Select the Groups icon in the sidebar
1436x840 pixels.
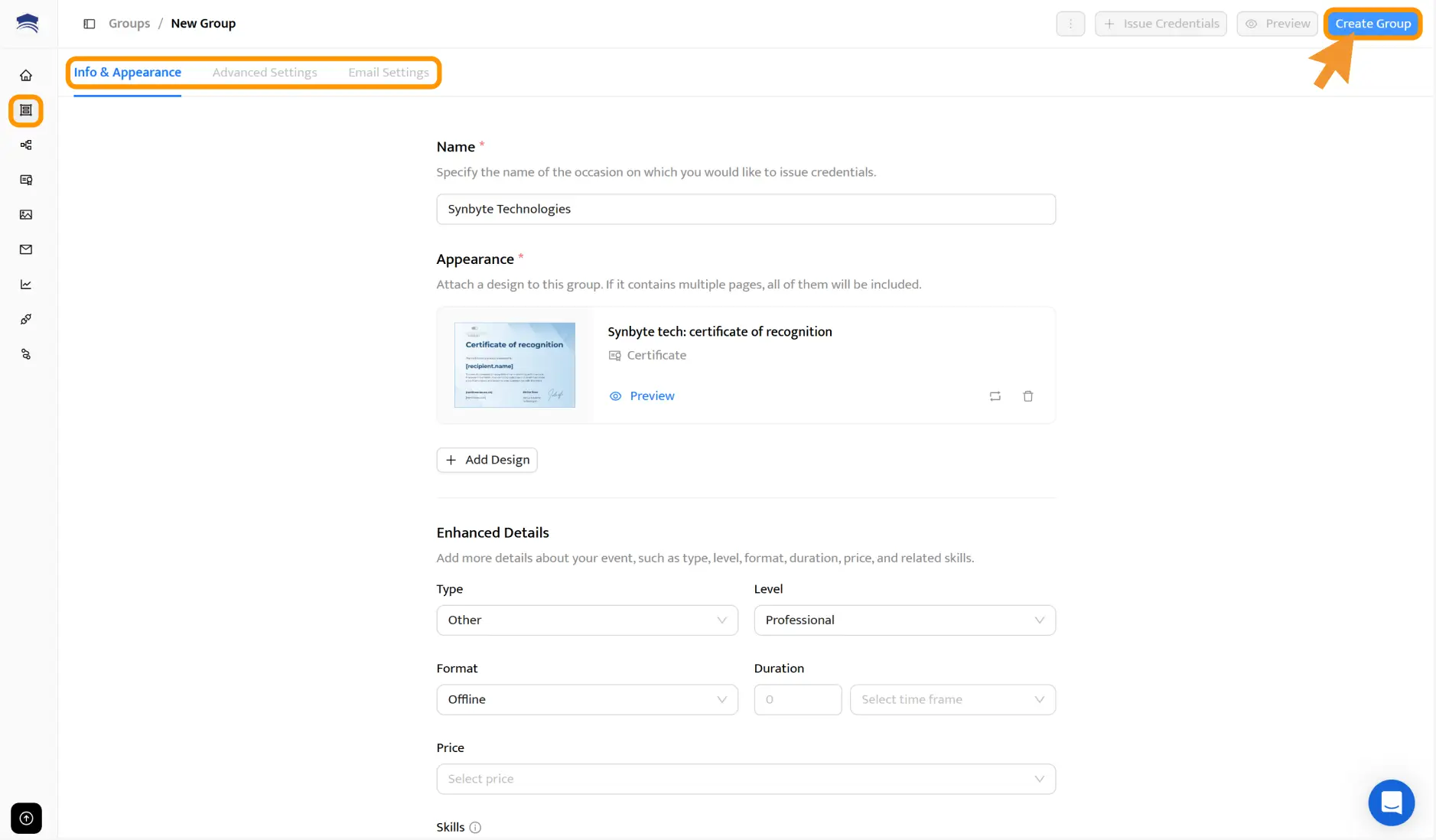click(x=26, y=110)
